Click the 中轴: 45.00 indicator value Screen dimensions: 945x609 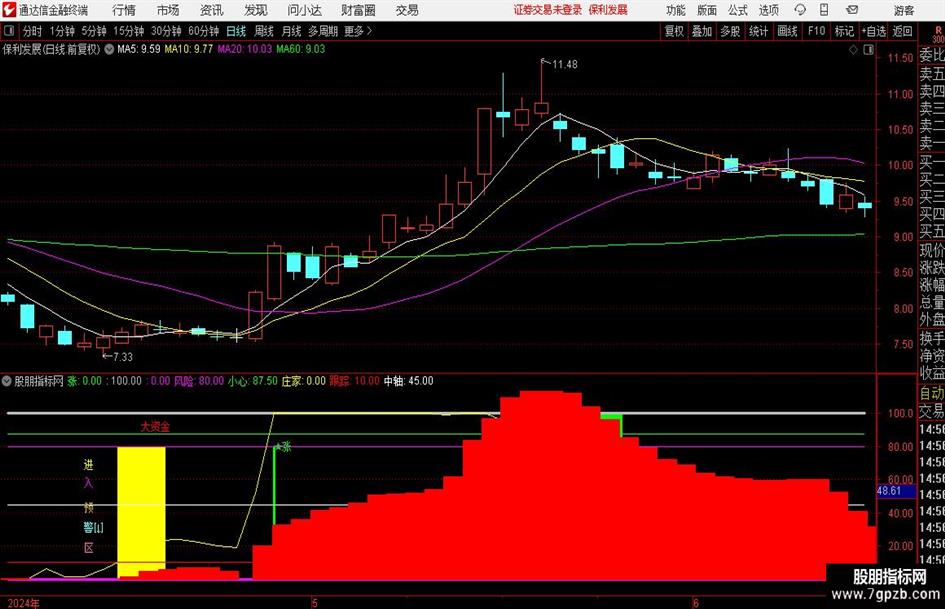[x=409, y=381]
